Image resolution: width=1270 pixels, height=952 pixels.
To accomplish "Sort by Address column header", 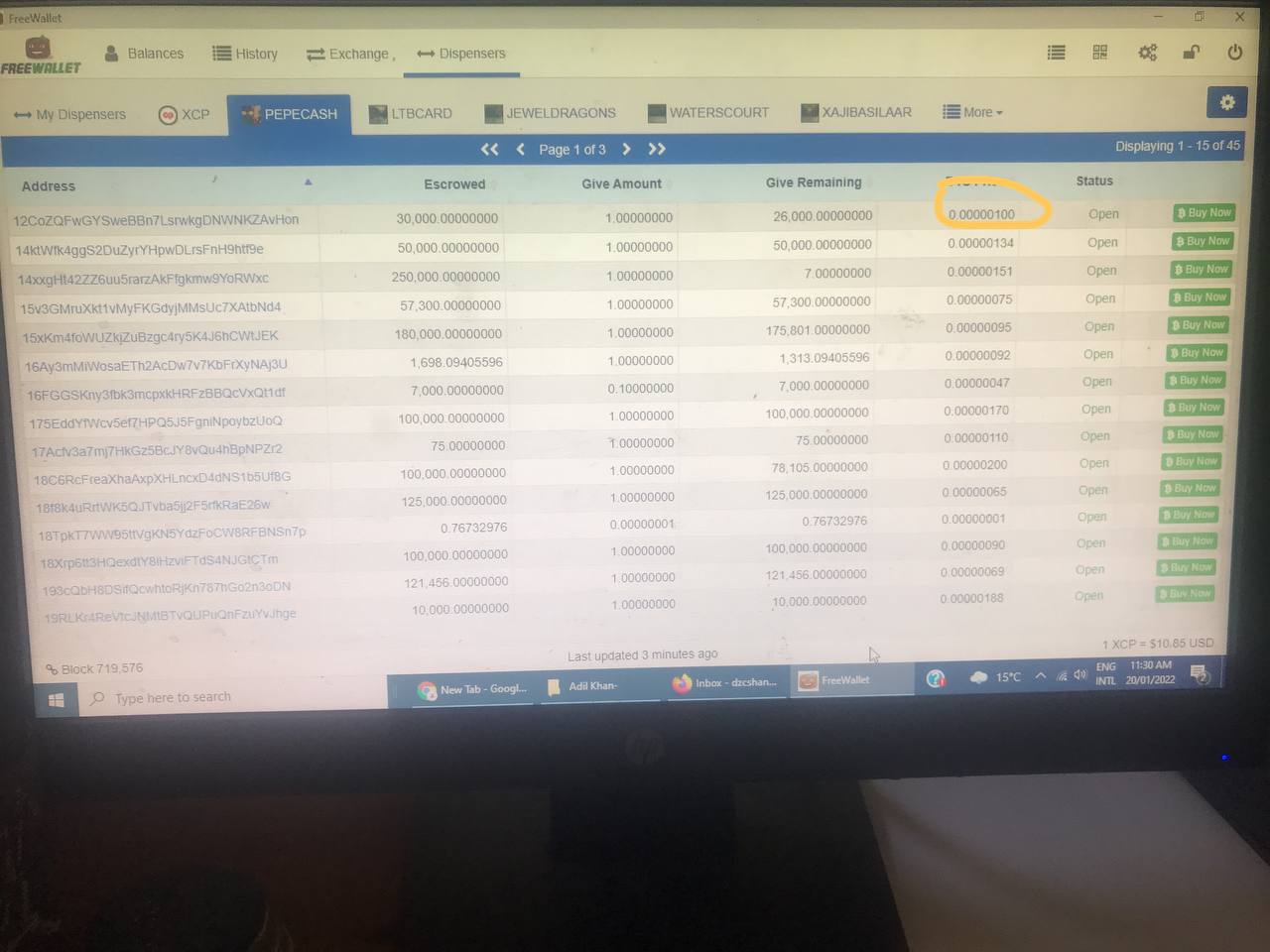I will [x=49, y=185].
